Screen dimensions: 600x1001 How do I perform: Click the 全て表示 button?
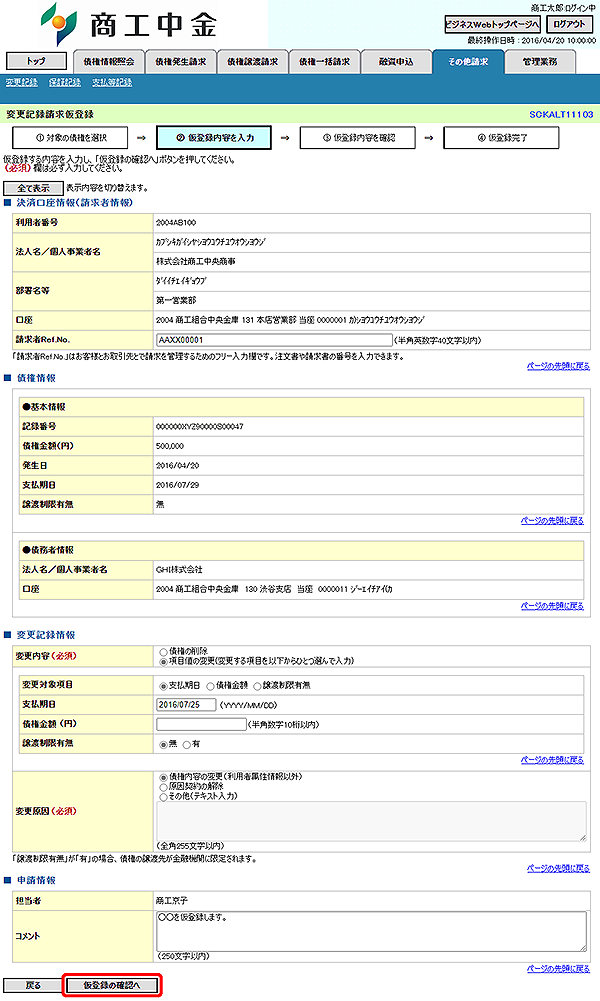coord(33,188)
